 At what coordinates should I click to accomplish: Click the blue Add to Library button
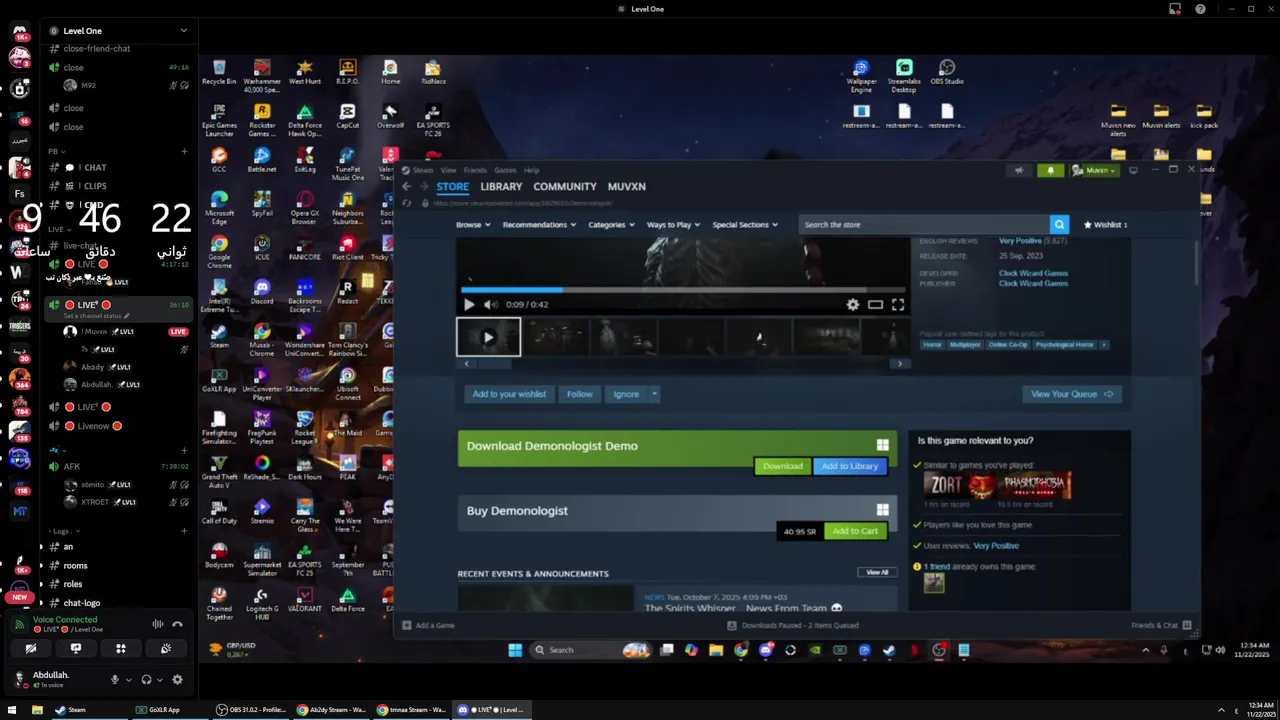849,466
